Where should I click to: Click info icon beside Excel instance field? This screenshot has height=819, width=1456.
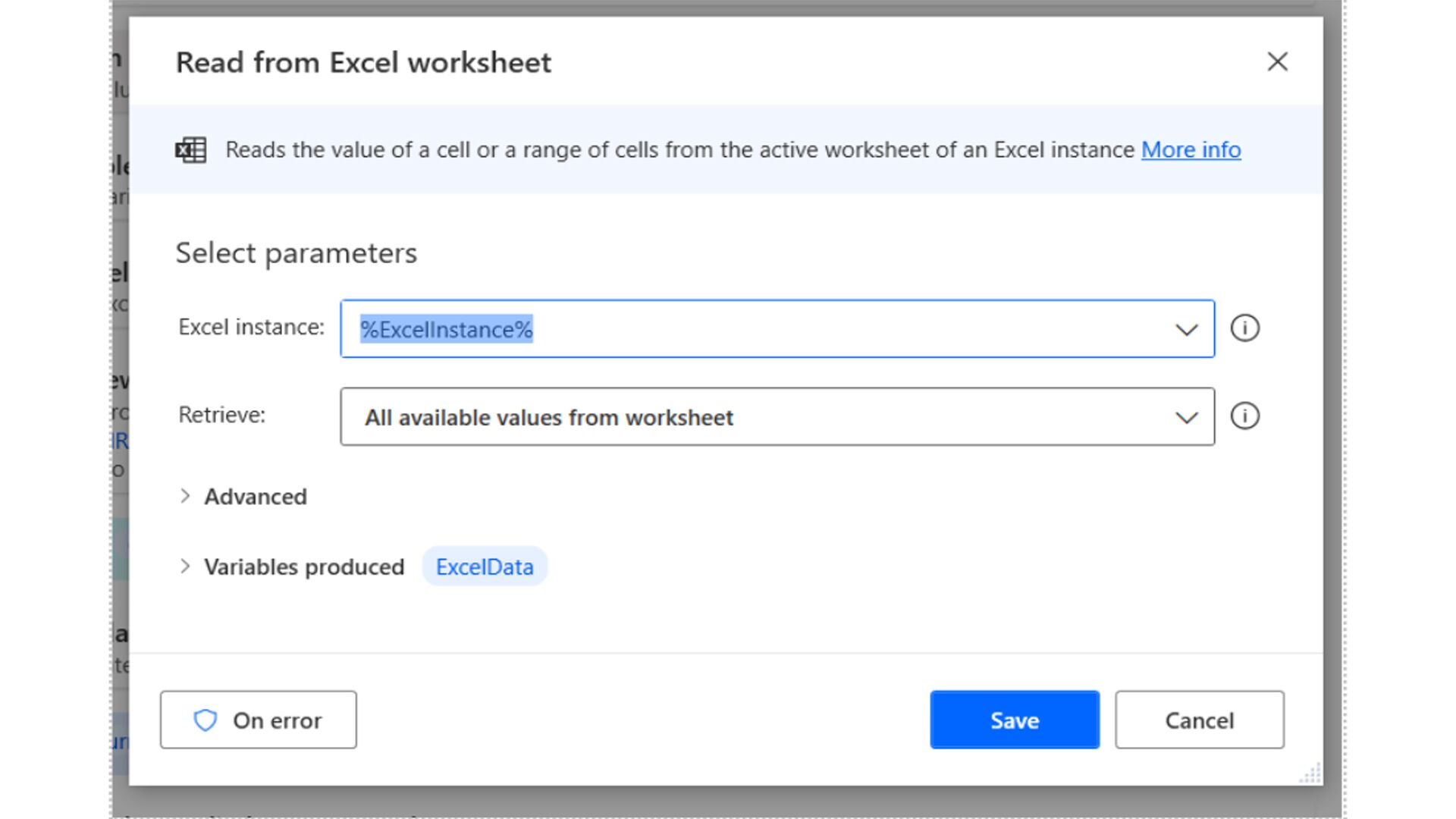pyautogui.click(x=1244, y=328)
